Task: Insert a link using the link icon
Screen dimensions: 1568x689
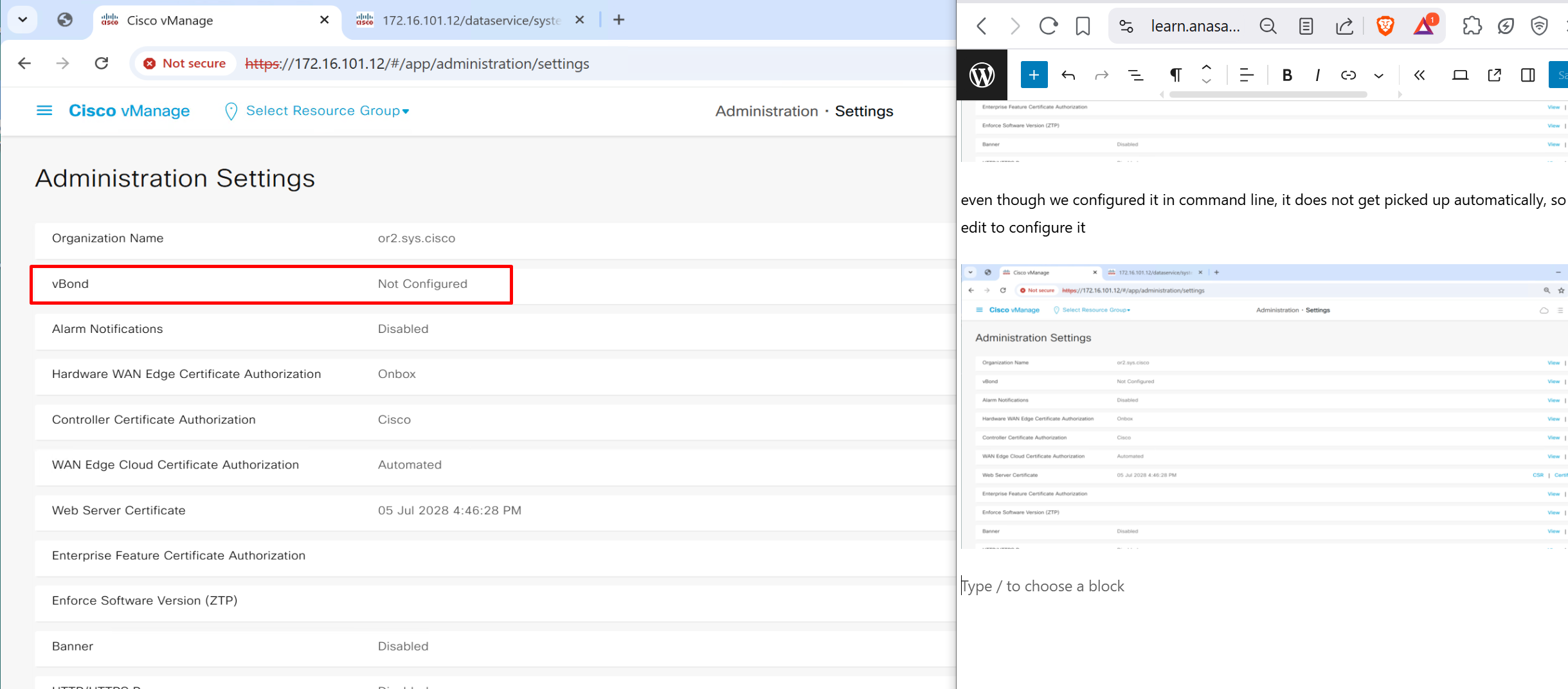Action: pyautogui.click(x=1348, y=75)
